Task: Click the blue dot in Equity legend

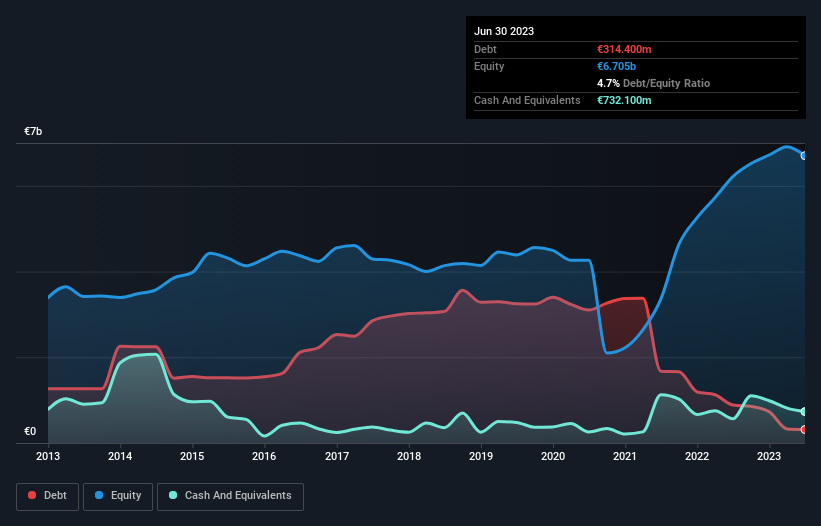Action: pos(99,495)
